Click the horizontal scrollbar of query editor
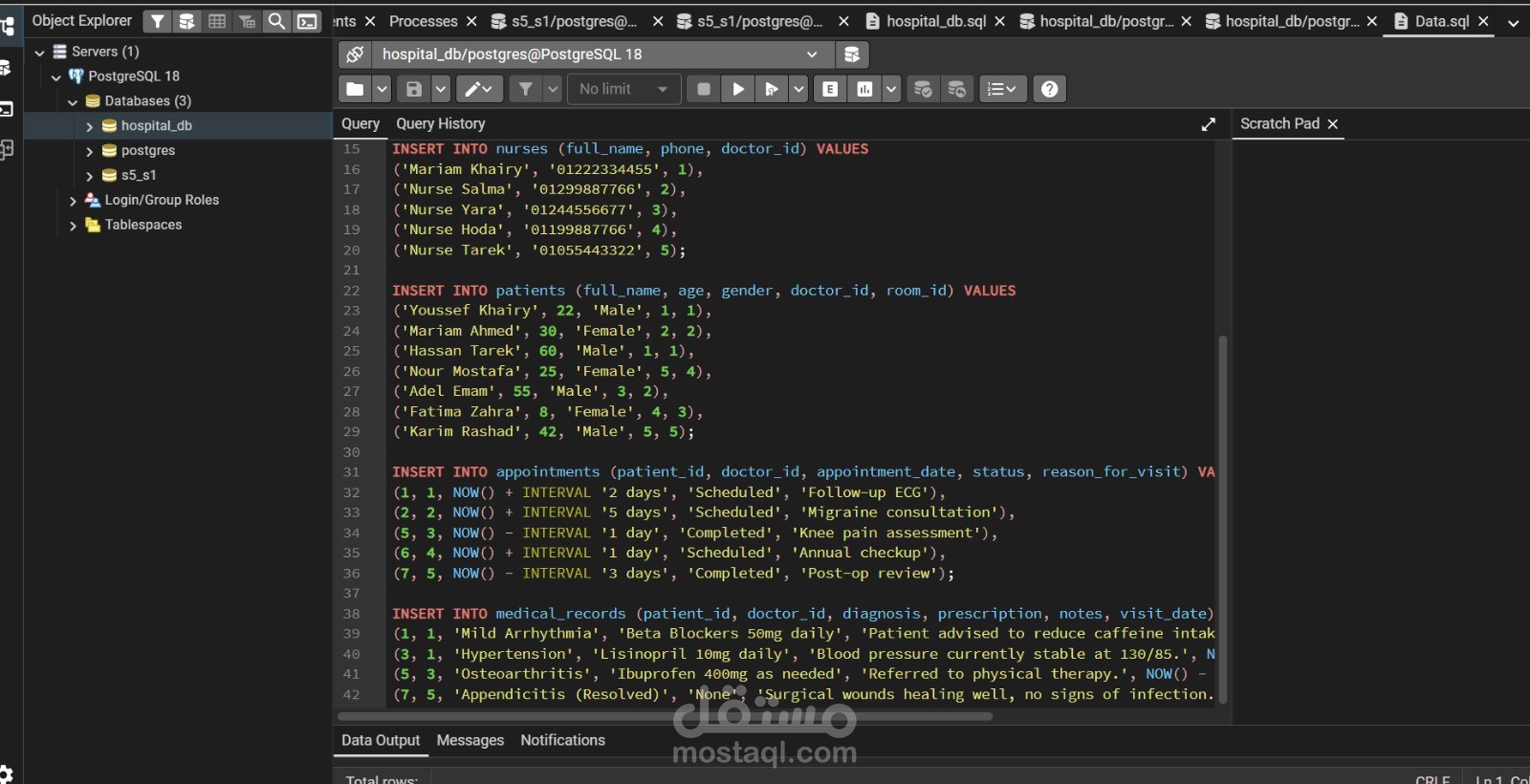The image size is (1530, 784). (x=665, y=715)
